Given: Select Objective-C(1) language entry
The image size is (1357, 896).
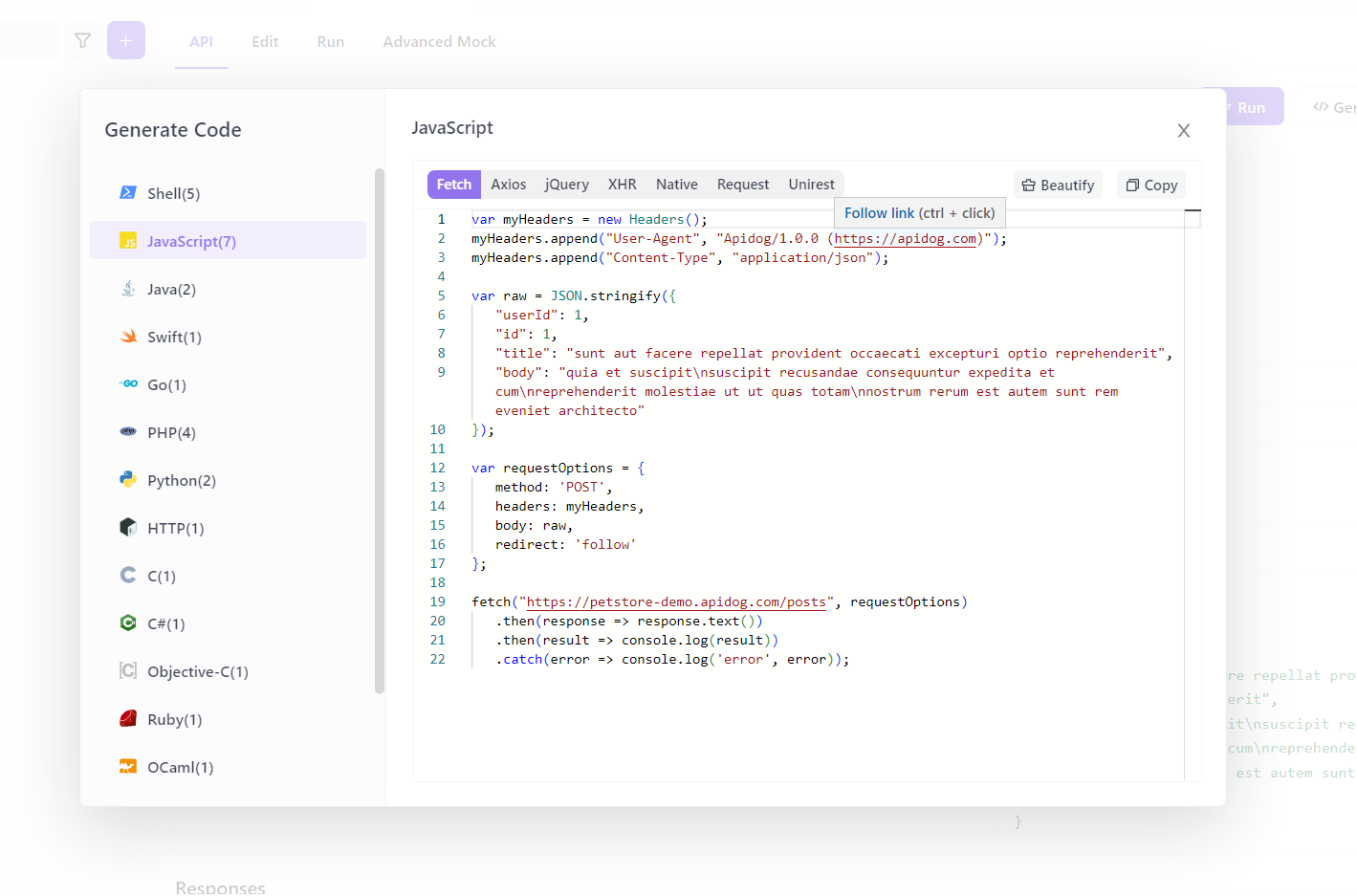Looking at the screenshot, I should coord(228,671).
